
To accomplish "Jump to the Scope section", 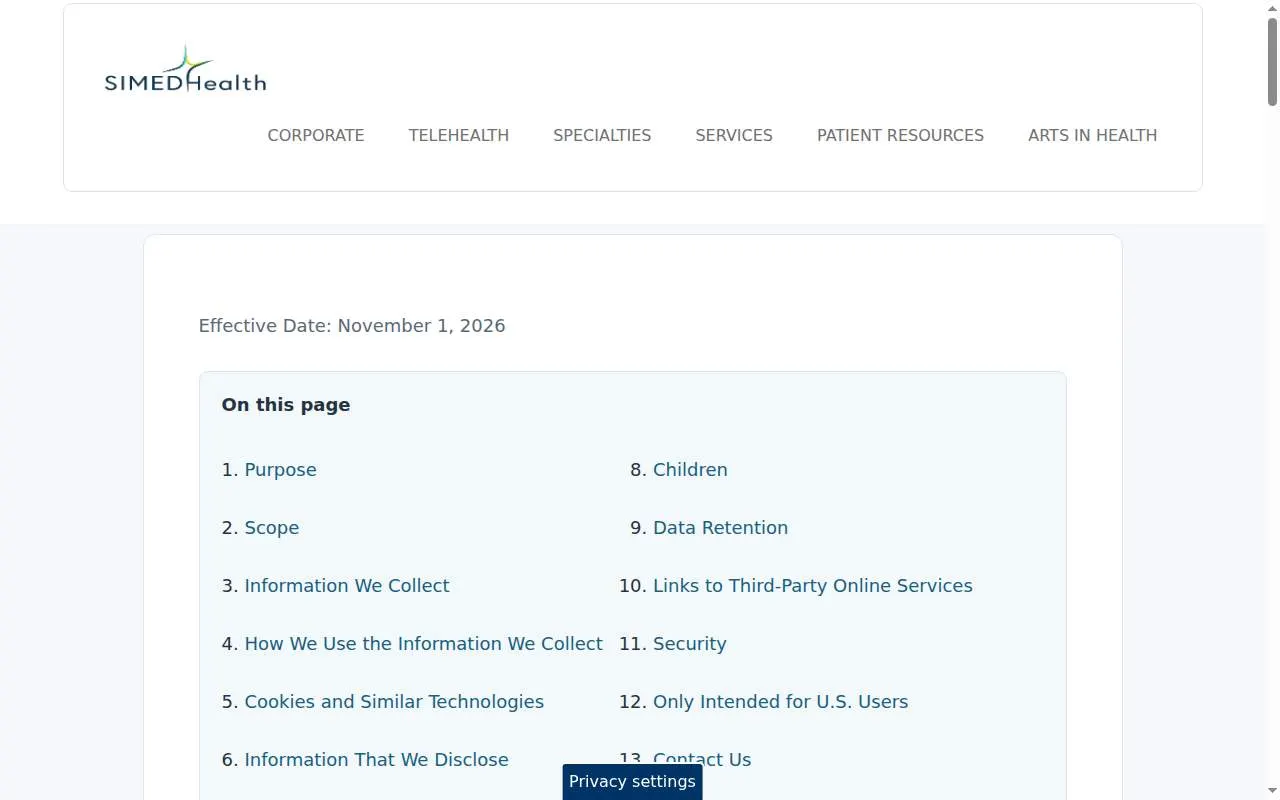I will pyautogui.click(x=272, y=528).
